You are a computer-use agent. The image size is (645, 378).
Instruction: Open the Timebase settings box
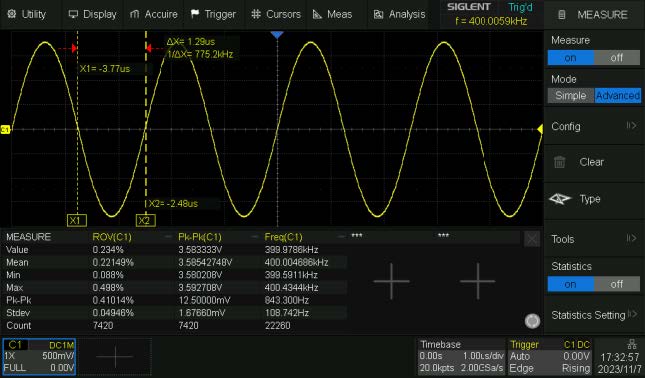coord(462,356)
